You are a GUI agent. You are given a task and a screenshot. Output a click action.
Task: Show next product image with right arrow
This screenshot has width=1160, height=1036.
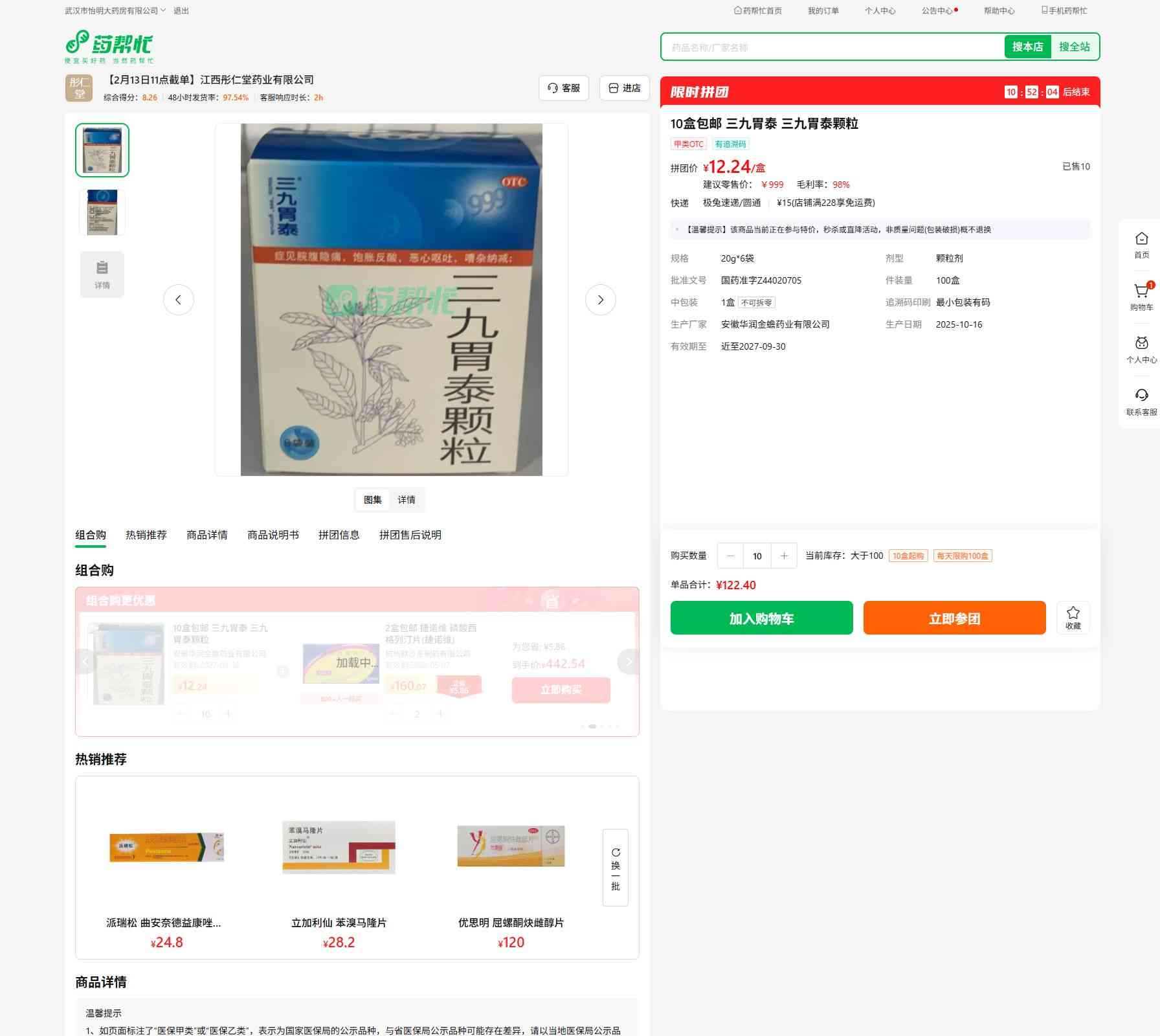click(x=600, y=300)
